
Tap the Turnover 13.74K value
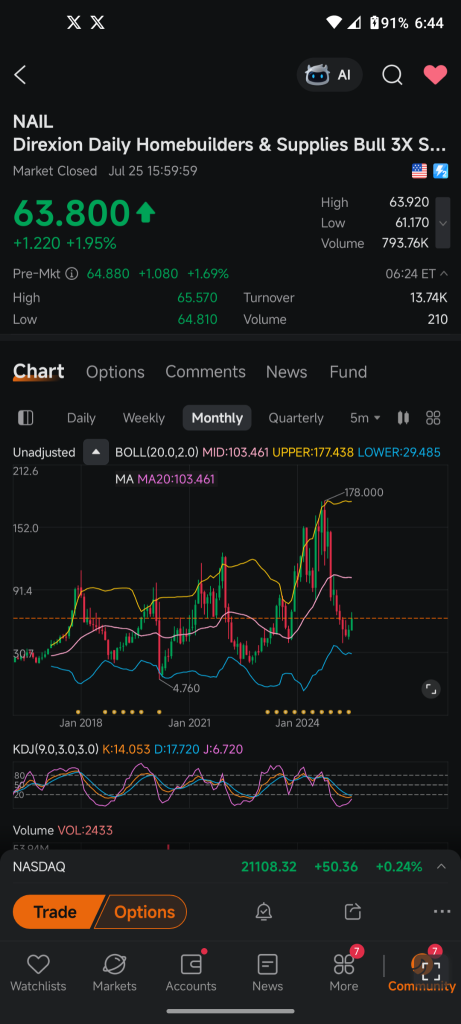429,298
